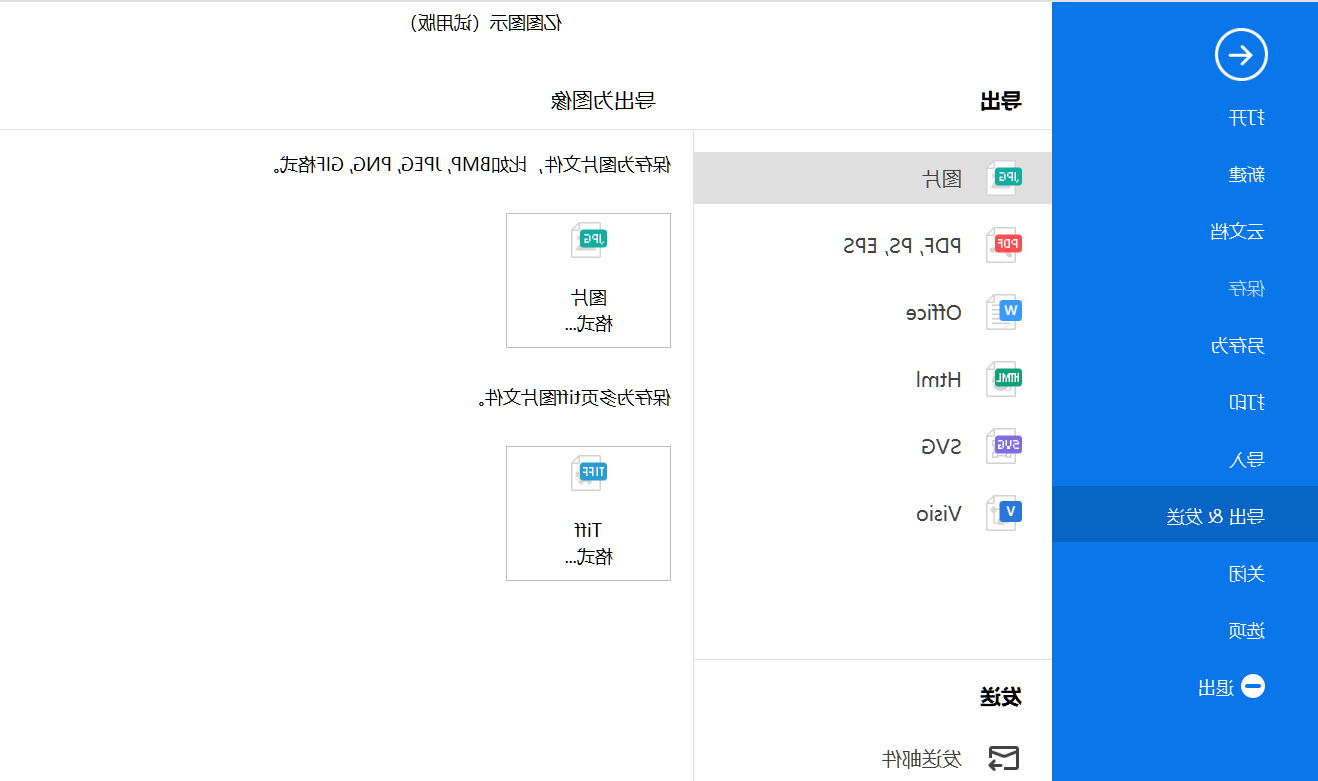This screenshot has width=1318, height=781.
Task: Click the 导出 section heading
Action: [x=1001, y=100]
